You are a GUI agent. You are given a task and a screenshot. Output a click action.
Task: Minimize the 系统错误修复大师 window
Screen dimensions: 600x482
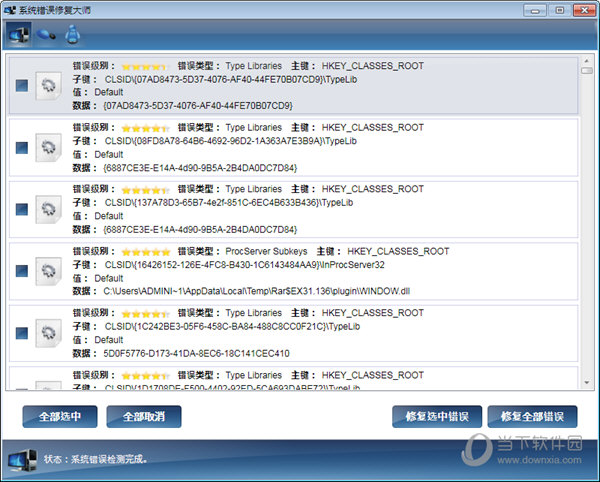tap(535, 11)
